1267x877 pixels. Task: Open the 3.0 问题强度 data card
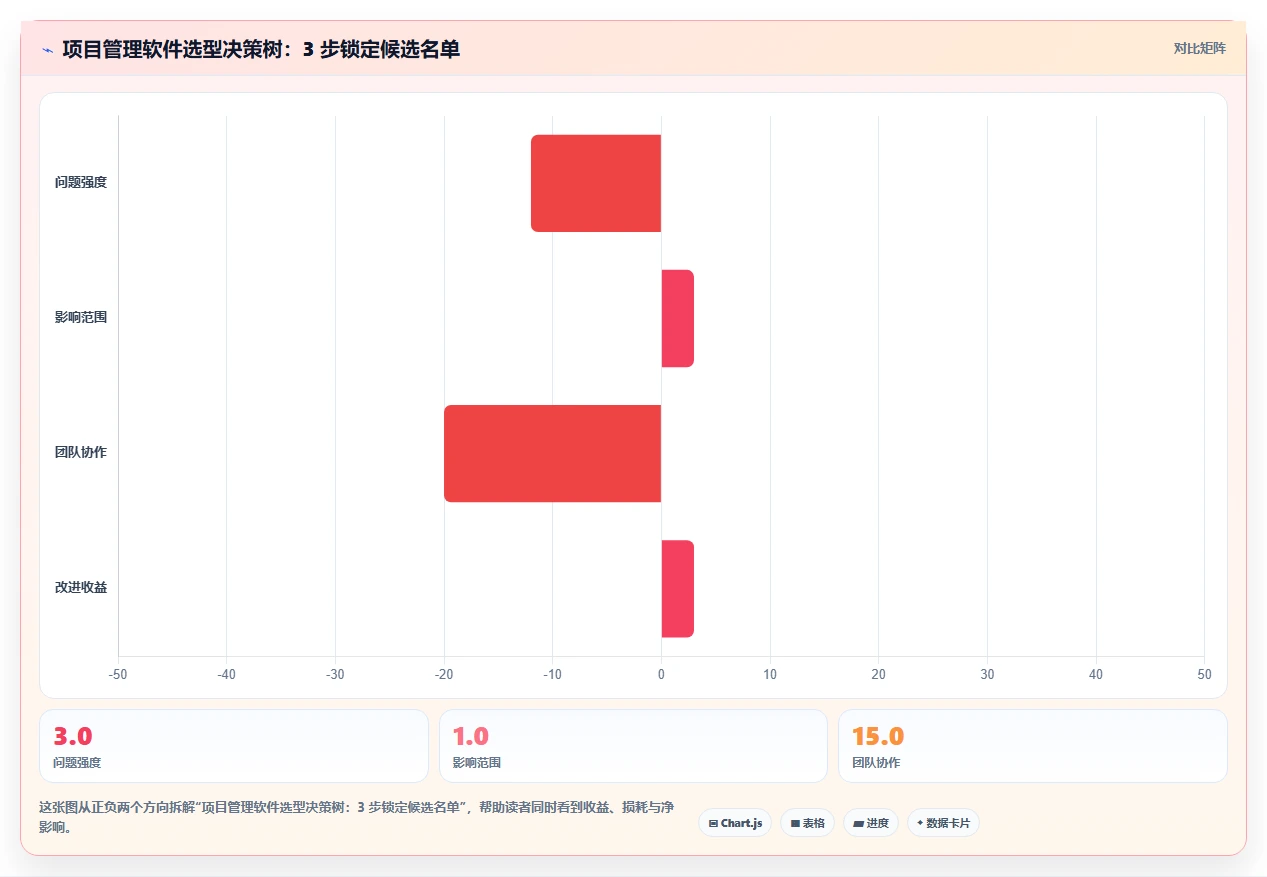[x=234, y=746]
